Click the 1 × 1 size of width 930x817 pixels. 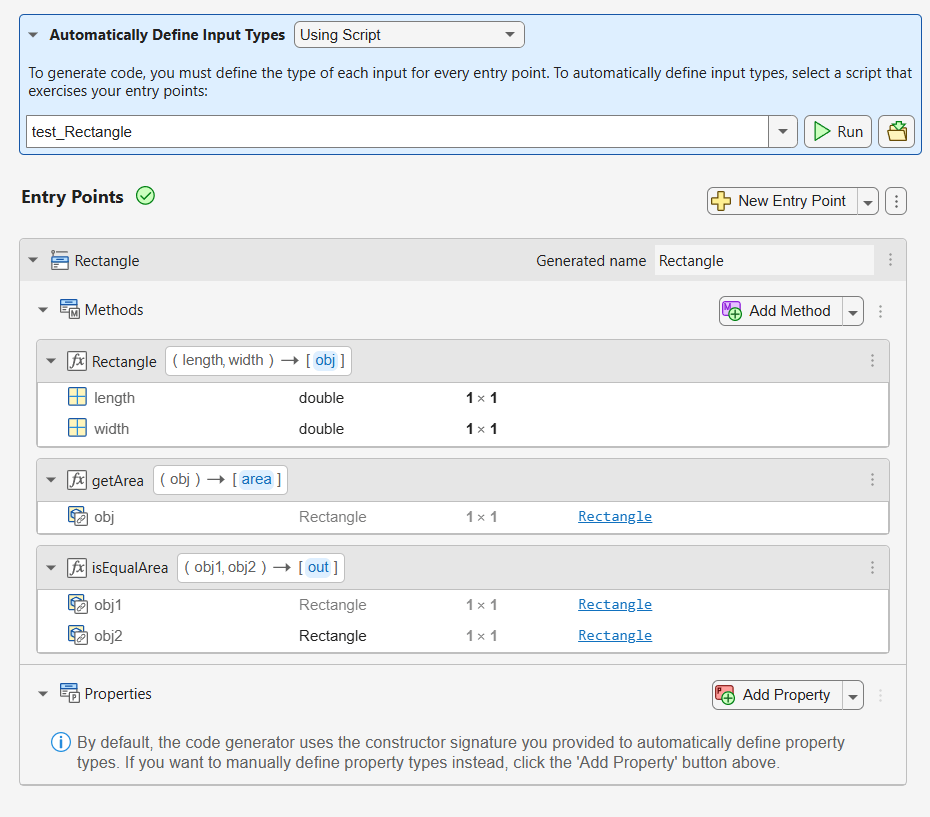coord(481,428)
